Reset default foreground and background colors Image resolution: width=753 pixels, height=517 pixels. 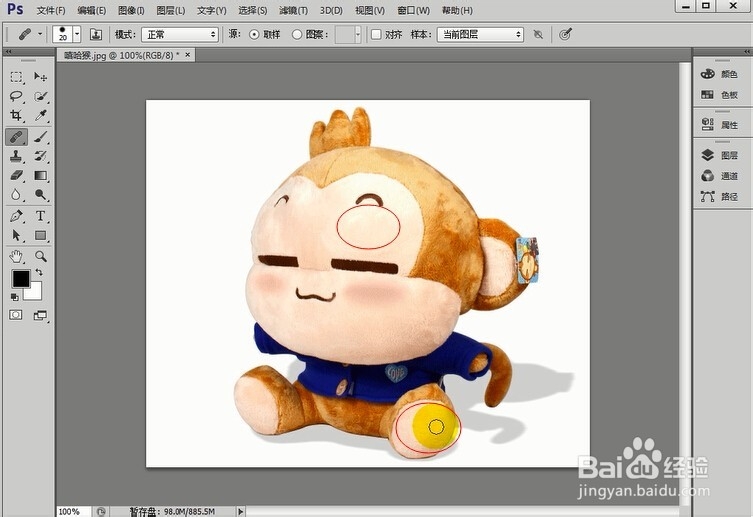coord(14,297)
